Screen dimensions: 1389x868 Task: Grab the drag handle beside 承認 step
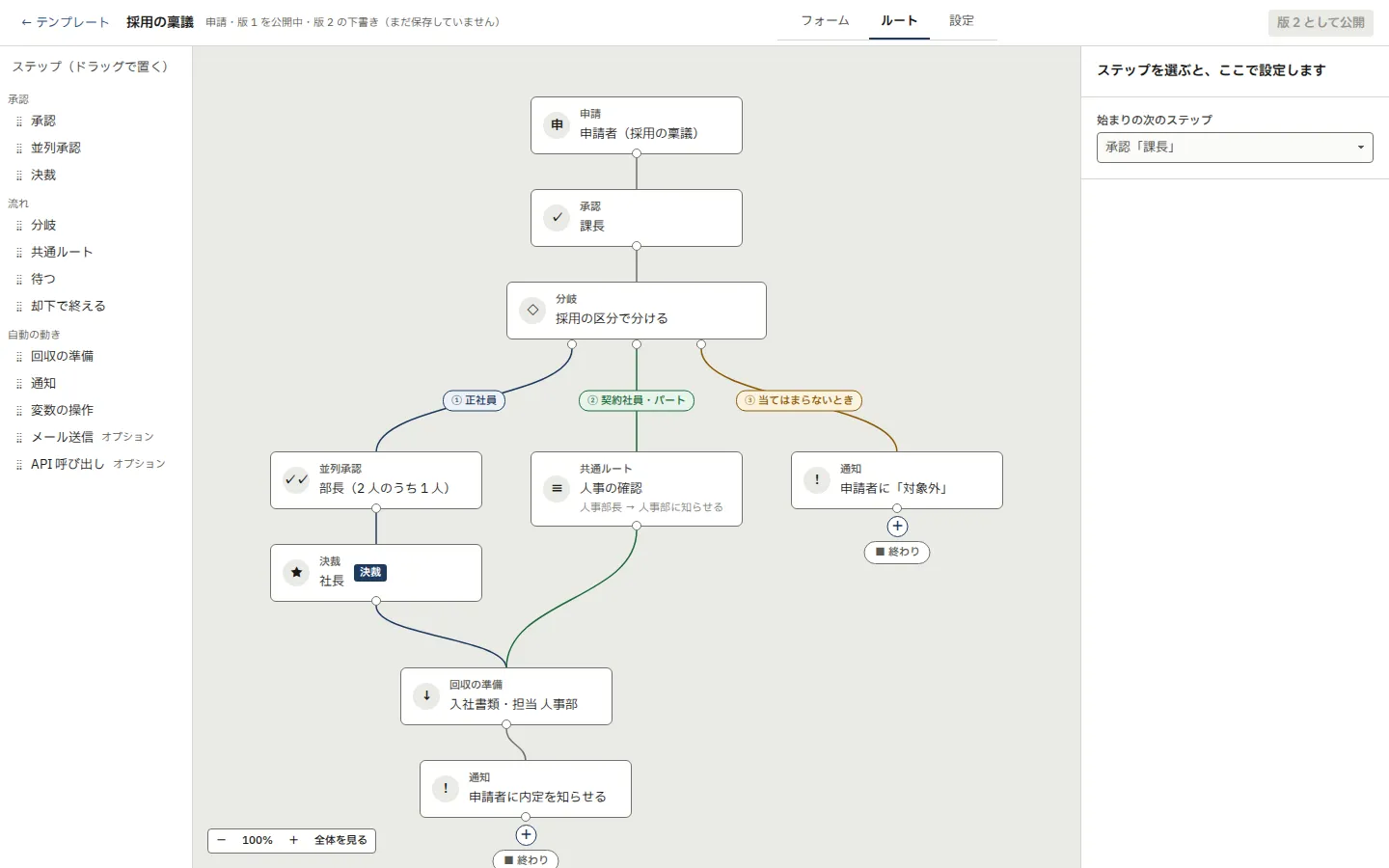coord(18,122)
